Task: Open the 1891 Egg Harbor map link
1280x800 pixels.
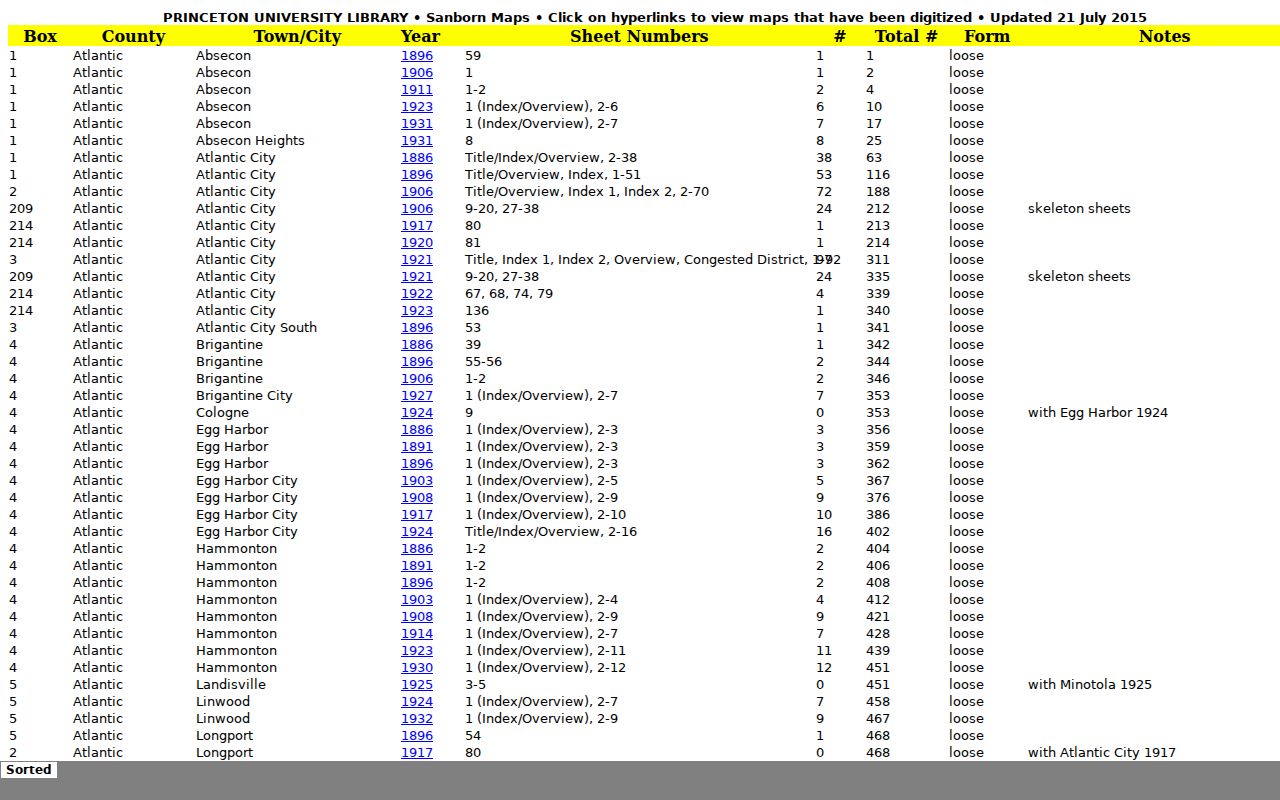Action: pyautogui.click(x=417, y=447)
